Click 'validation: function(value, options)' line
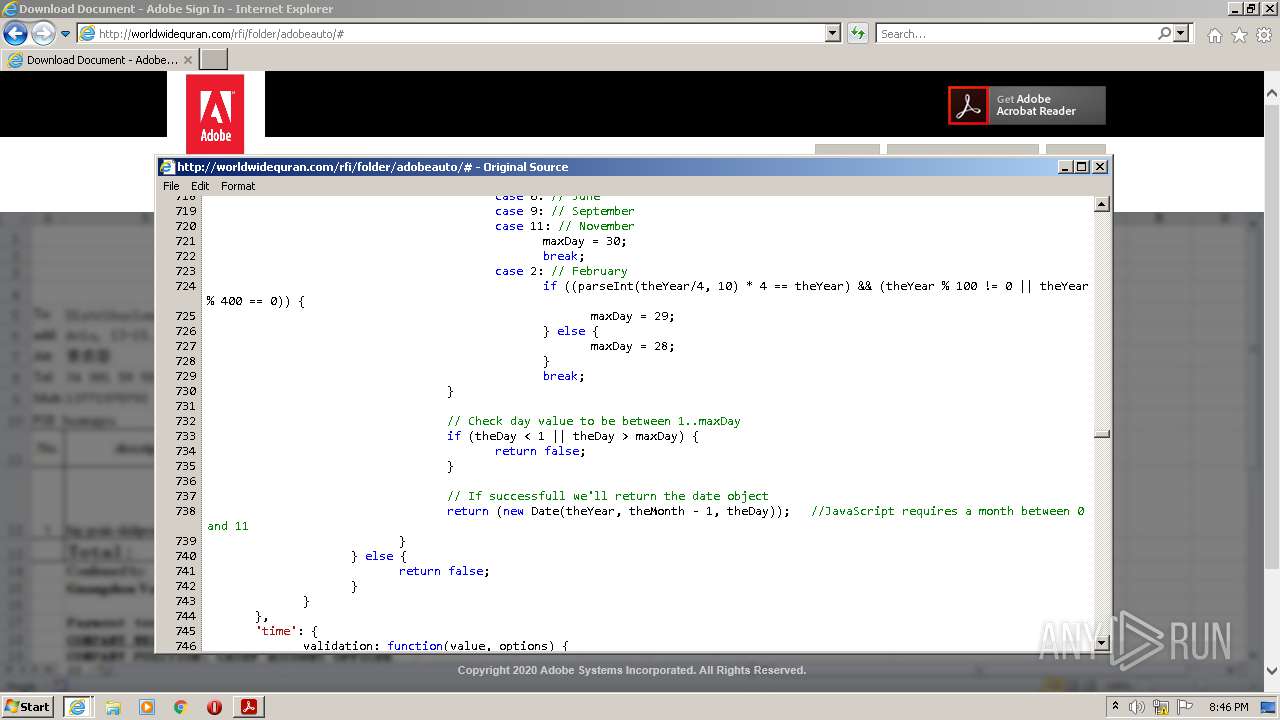This screenshot has height=720, width=1280. click(435, 646)
